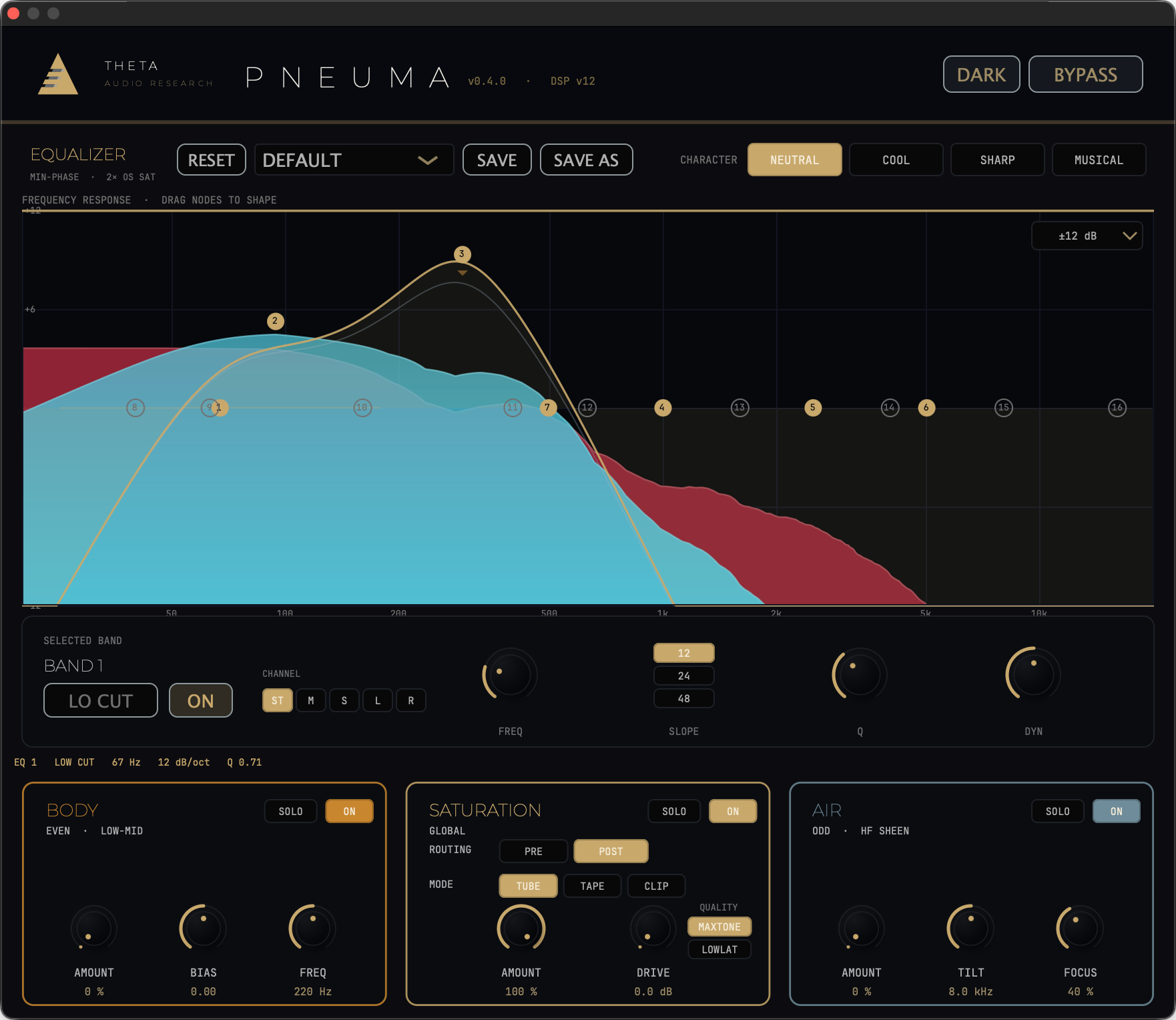
Task: Open the LO CUT band type selector
Action: [x=101, y=700]
